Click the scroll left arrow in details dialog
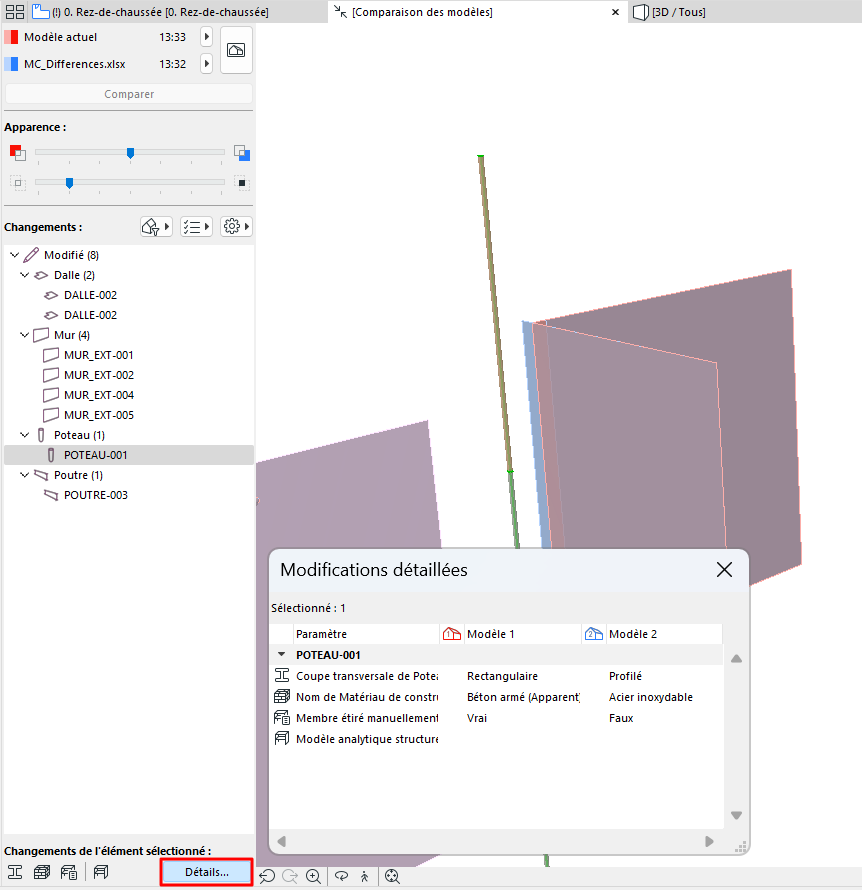The height and width of the screenshot is (890, 862). [281, 841]
